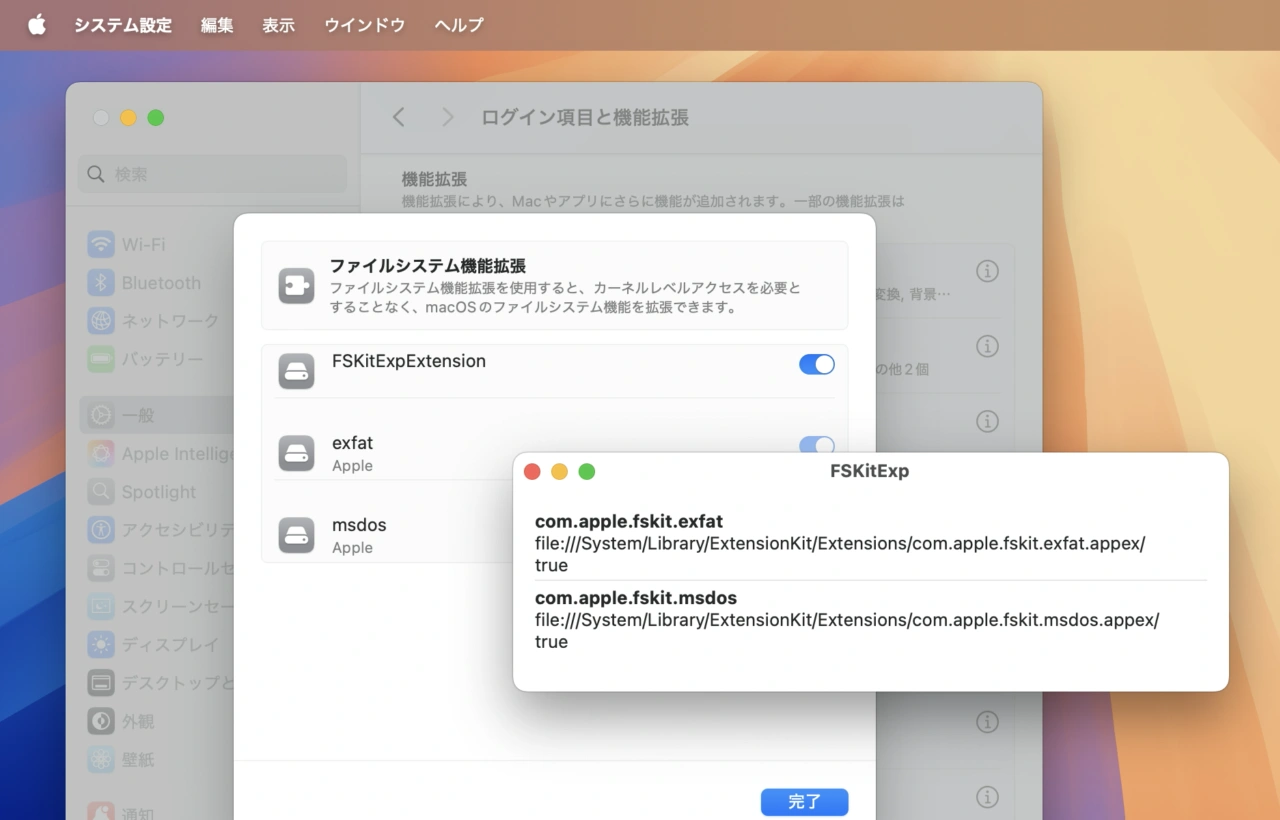
Task: Open the ヘルプ menu
Action: point(459,25)
